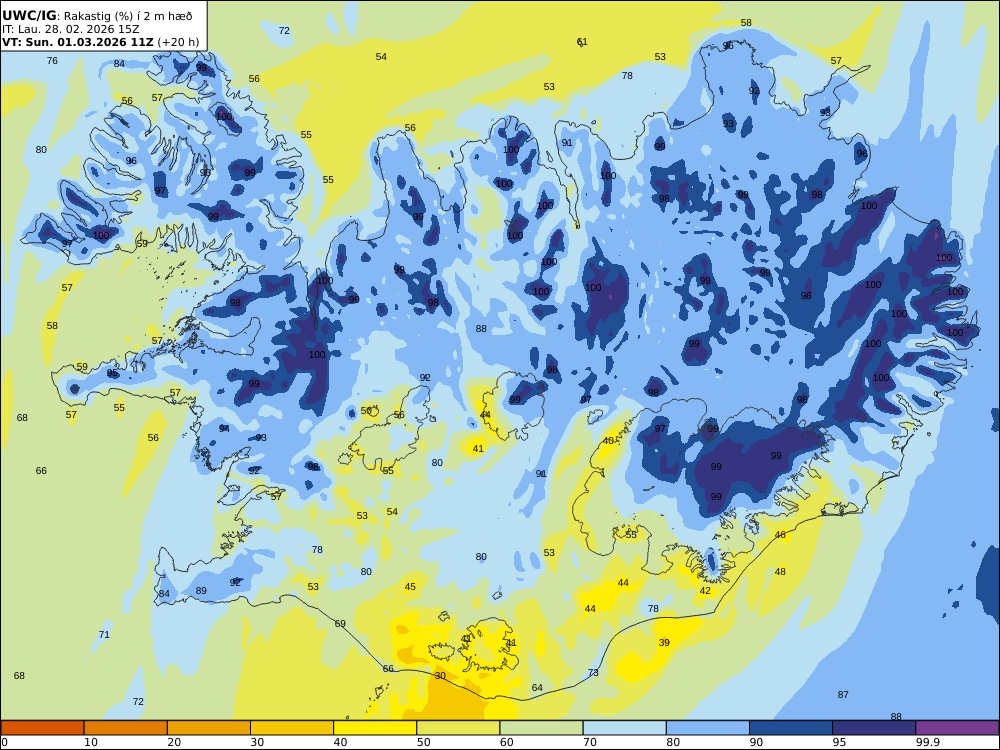
Task: Click the indigo 95–99.9 legend swatch
Action: coord(874,728)
